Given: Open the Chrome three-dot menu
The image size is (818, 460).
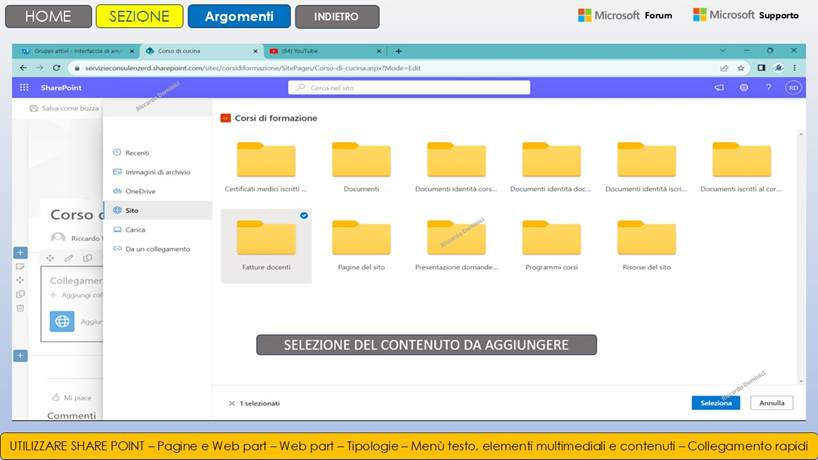Looking at the screenshot, I should (x=795, y=68).
